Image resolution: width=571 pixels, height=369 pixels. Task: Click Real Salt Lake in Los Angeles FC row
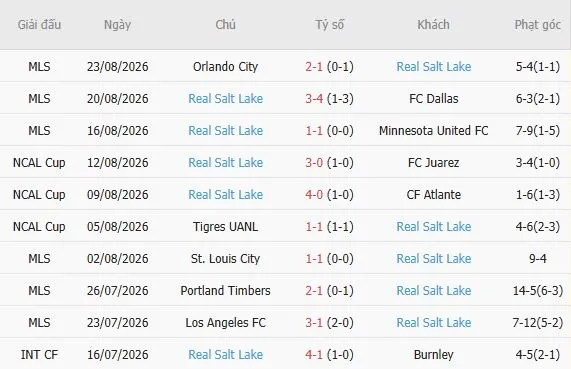(433, 323)
